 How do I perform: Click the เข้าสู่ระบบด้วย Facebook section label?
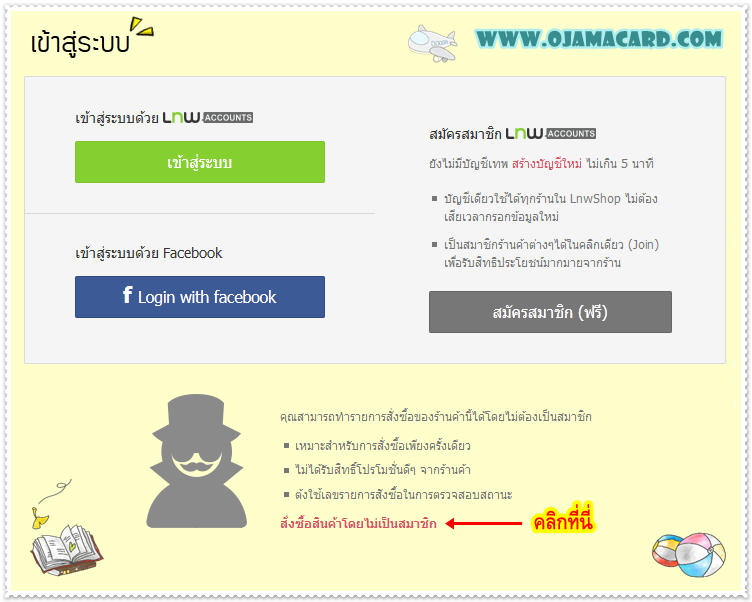coord(149,253)
